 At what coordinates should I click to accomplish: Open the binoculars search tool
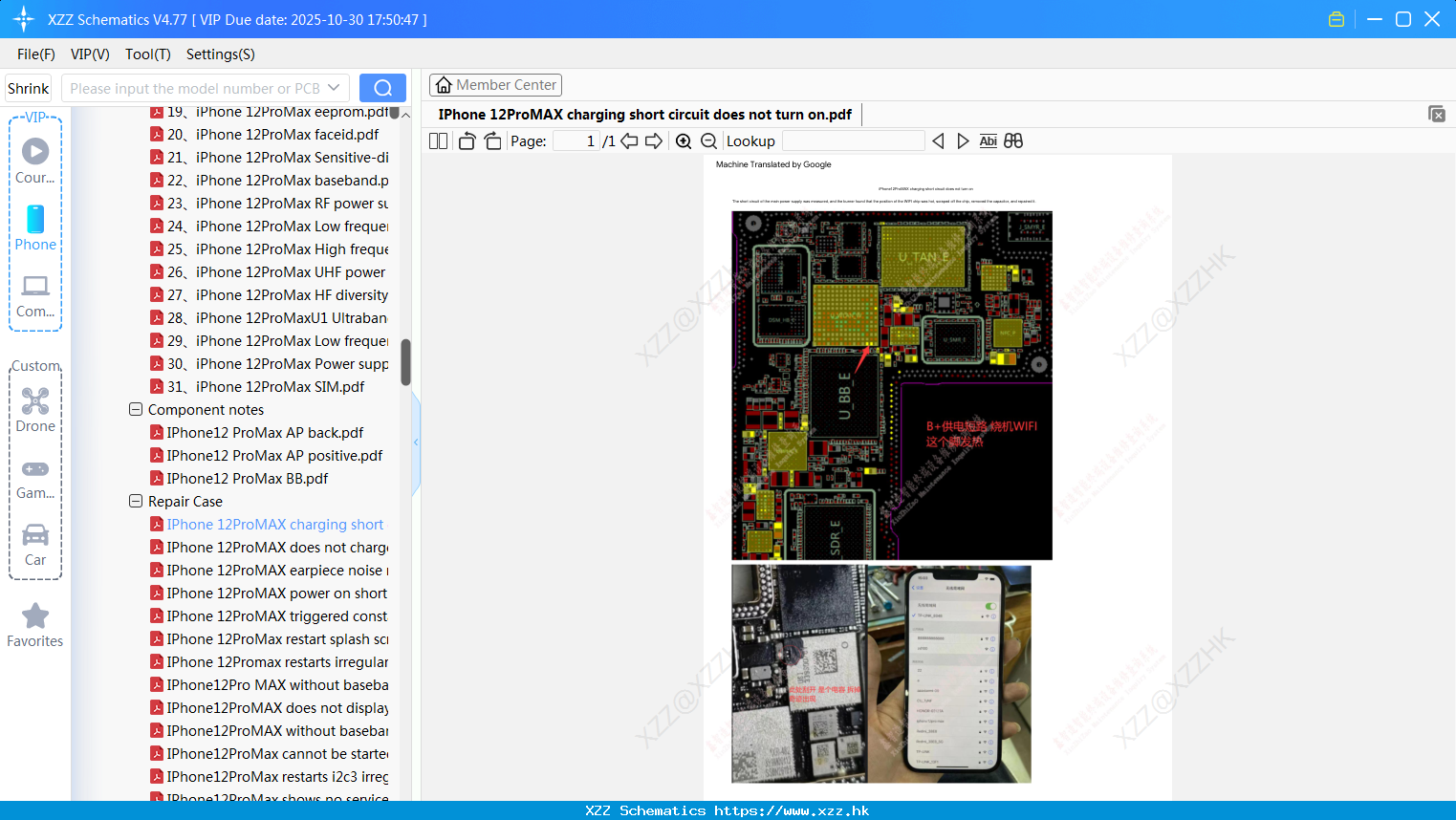(x=1013, y=140)
